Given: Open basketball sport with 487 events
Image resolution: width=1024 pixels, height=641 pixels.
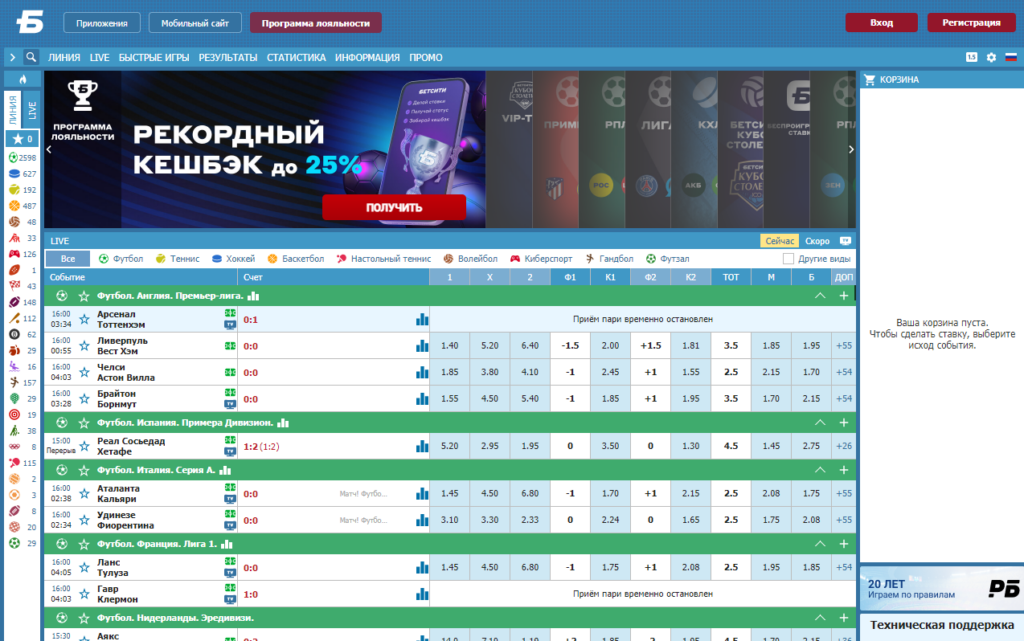Looking at the screenshot, I should [22, 206].
